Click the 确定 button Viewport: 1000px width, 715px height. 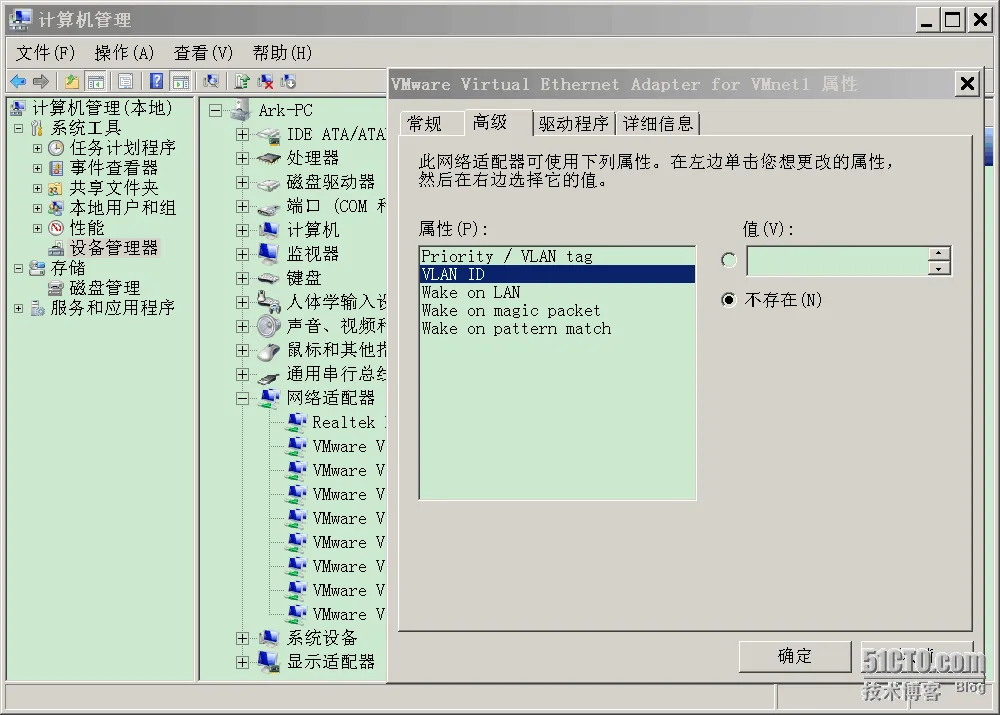(x=795, y=656)
